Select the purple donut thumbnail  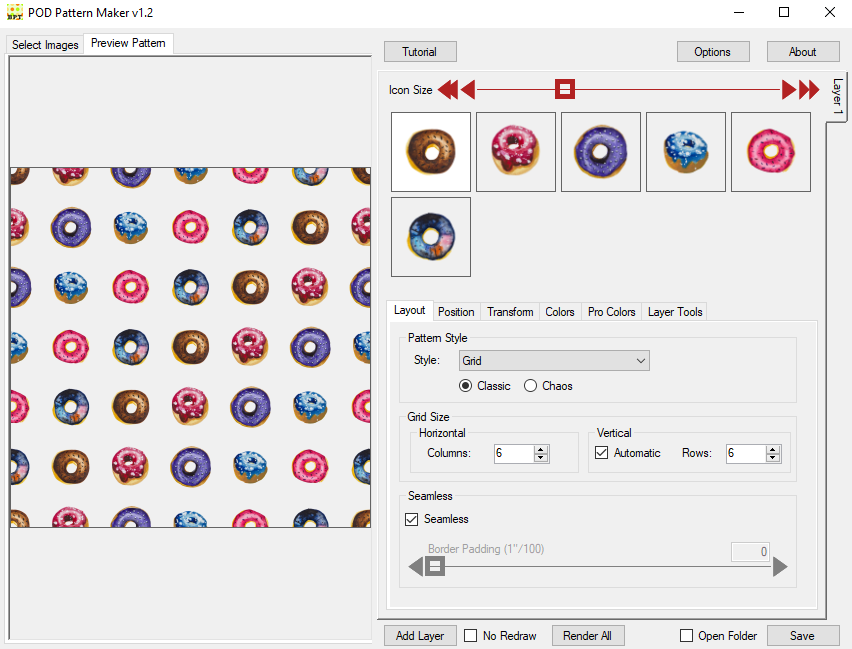pos(600,152)
